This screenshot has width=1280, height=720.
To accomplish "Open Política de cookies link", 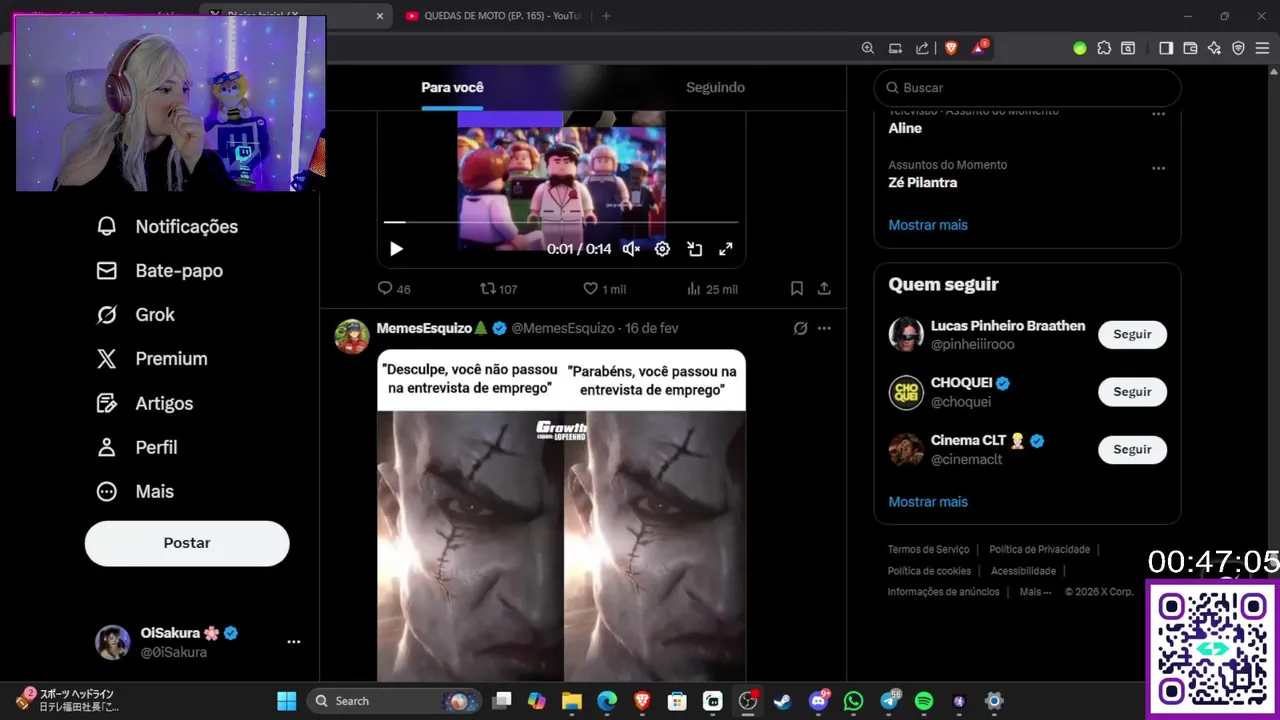I will (929, 571).
